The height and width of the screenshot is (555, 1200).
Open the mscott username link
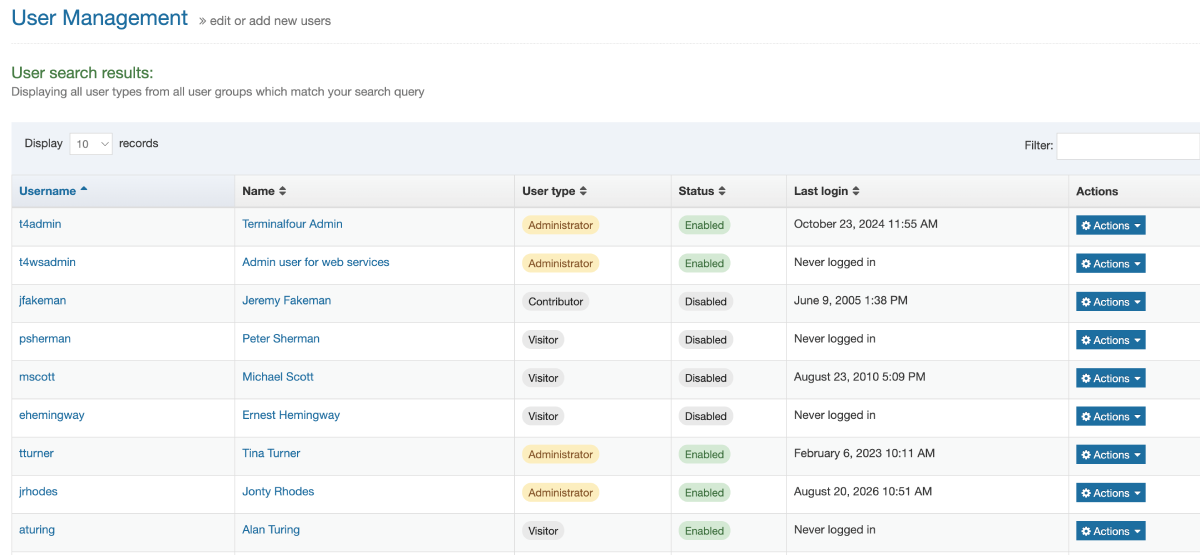pos(41,377)
